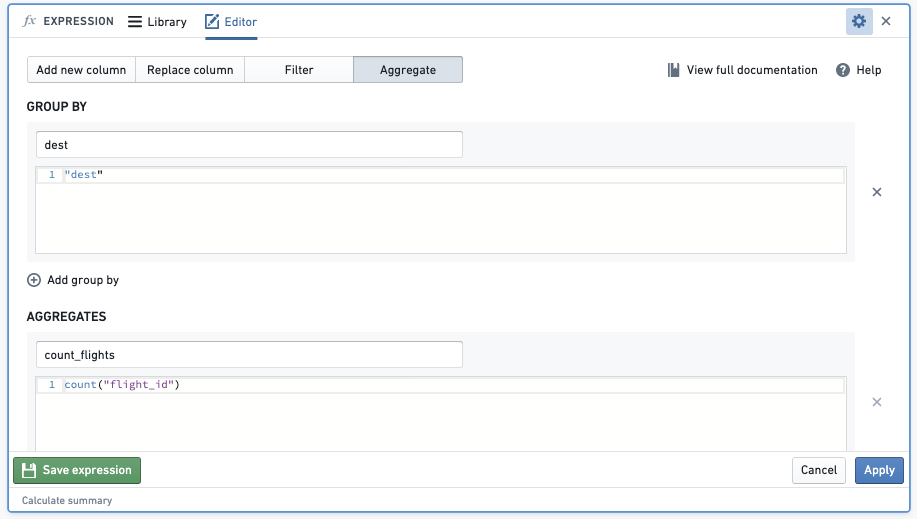Close the expression editor dialog
The image size is (917, 519).
point(886,22)
